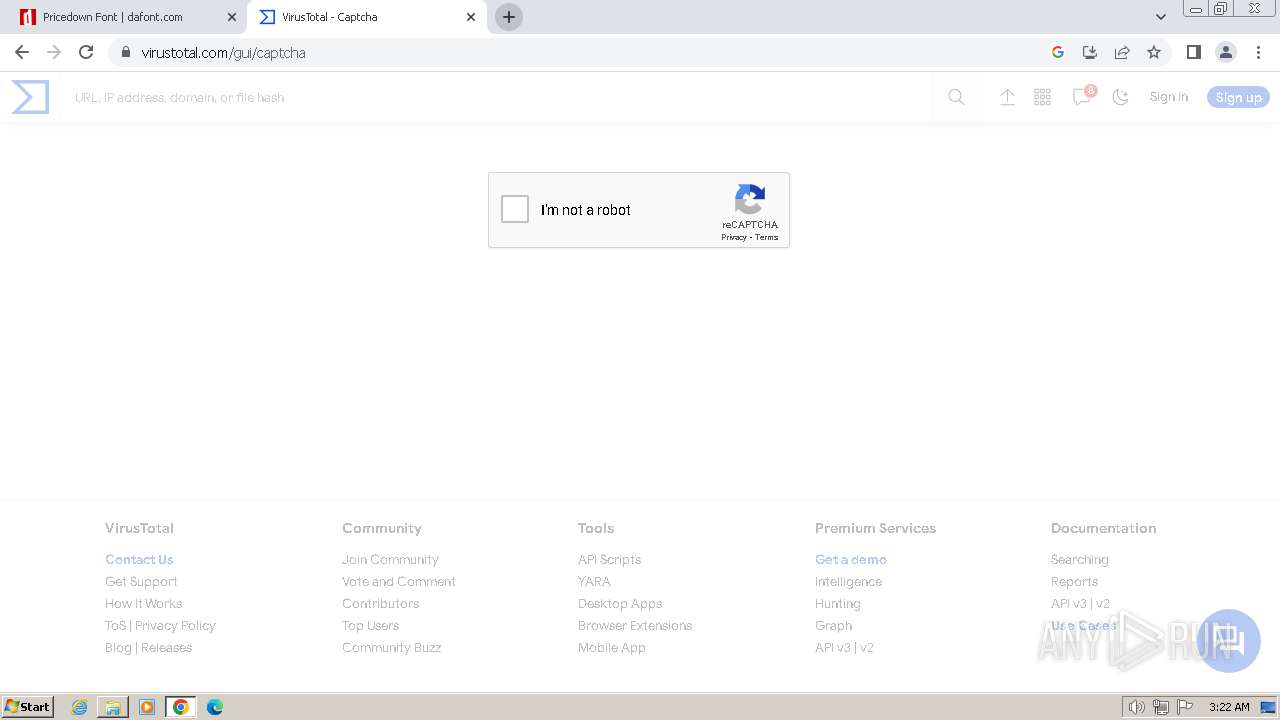The width and height of the screenshot is (1280, 720).
Task: Open the browser side panel icon
Action: [1193, 52]
